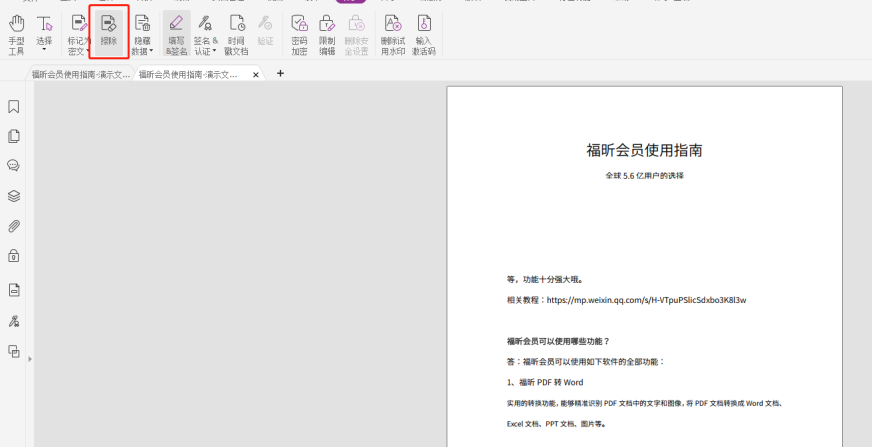The height and width of the screenshot is (448, 872).
Task: Expand the navigation panel with the small arrow
Action: pos(30,359)
